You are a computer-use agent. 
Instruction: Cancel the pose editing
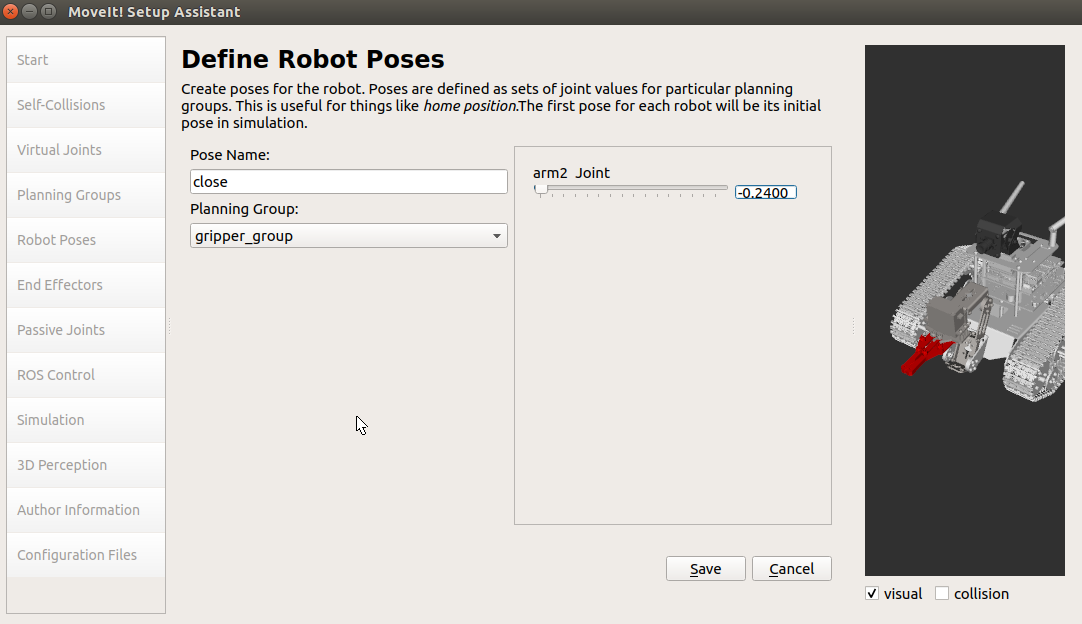791,569
